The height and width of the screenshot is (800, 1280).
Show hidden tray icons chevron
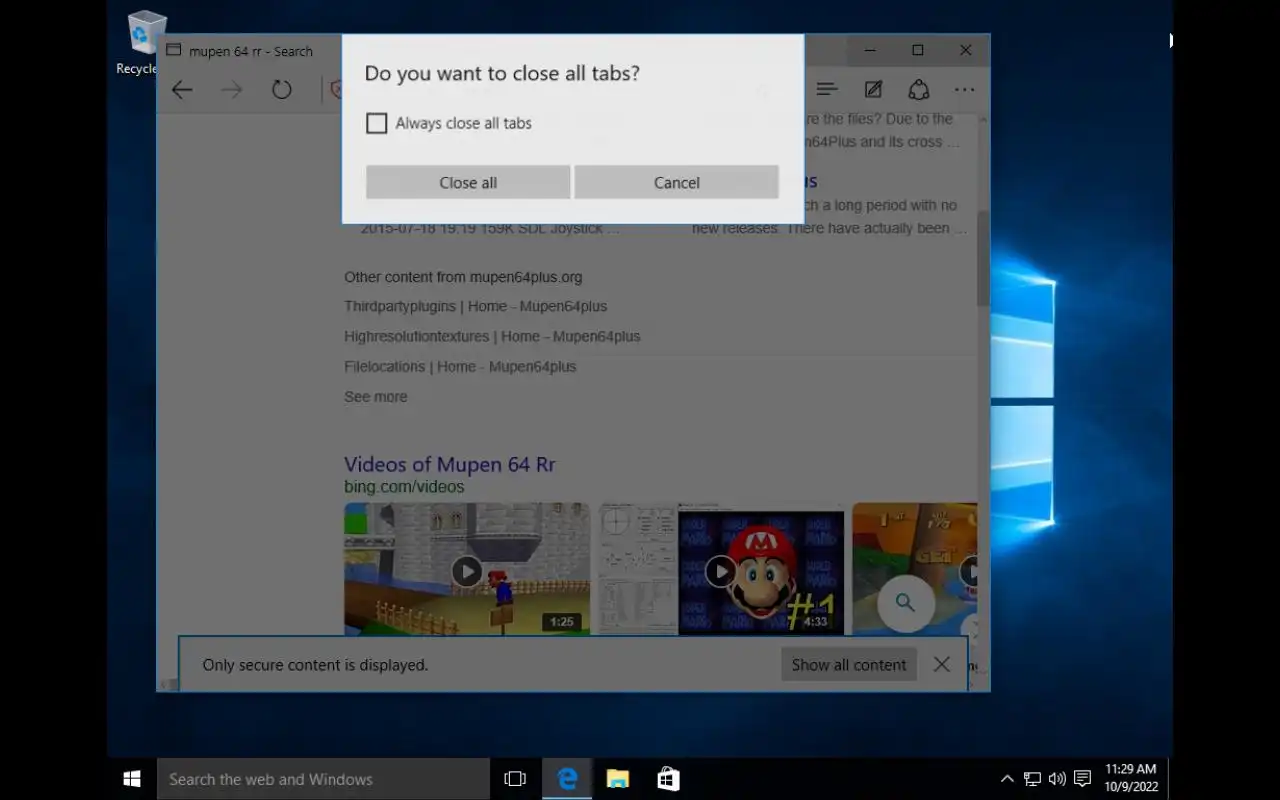[x=1007, y=779]
